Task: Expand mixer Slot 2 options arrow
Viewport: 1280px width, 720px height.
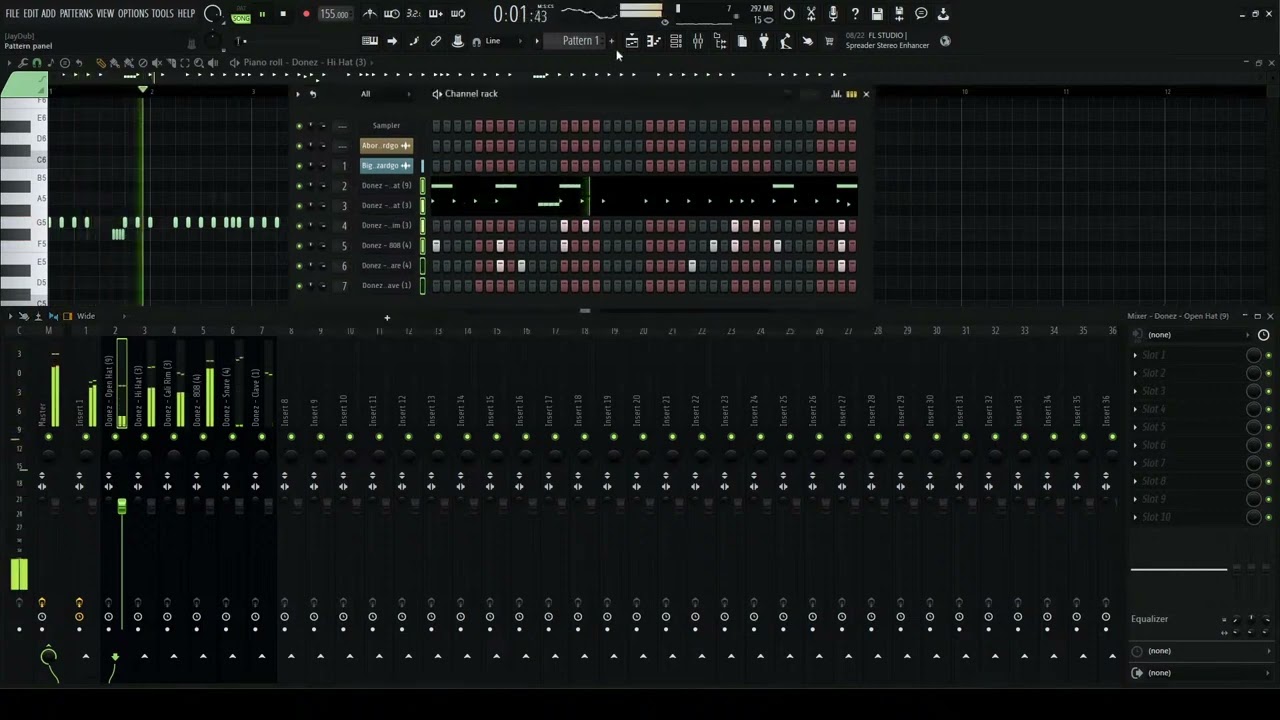Action: tap(1135, 373)
